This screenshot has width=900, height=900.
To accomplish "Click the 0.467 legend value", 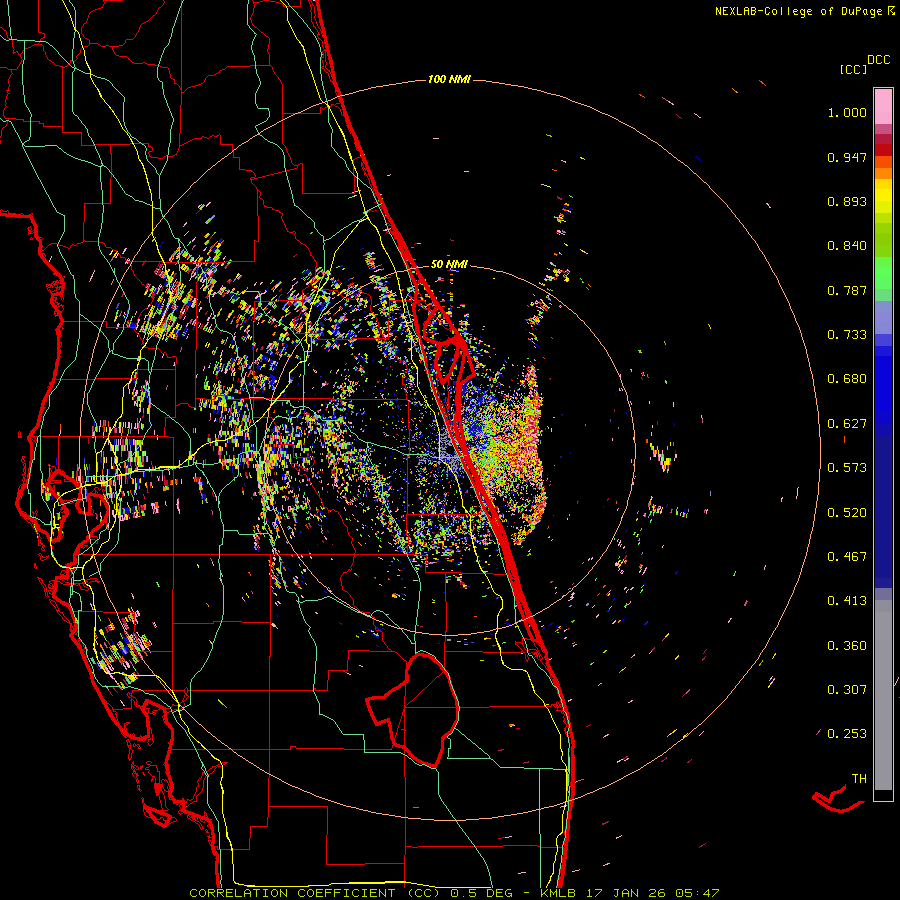I will (x=847, y=557).
